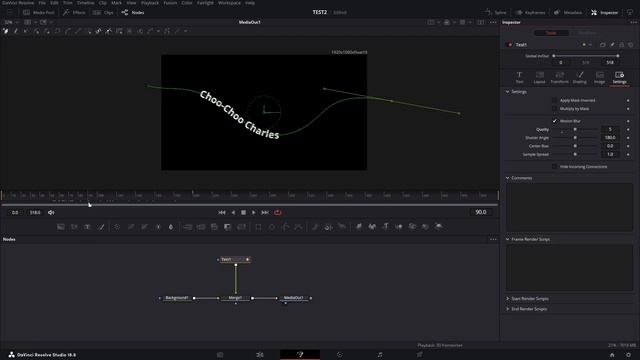The width and height of the screenshot is (640, 360).
Task: Click the Quality value field
Action: (610, 130)
